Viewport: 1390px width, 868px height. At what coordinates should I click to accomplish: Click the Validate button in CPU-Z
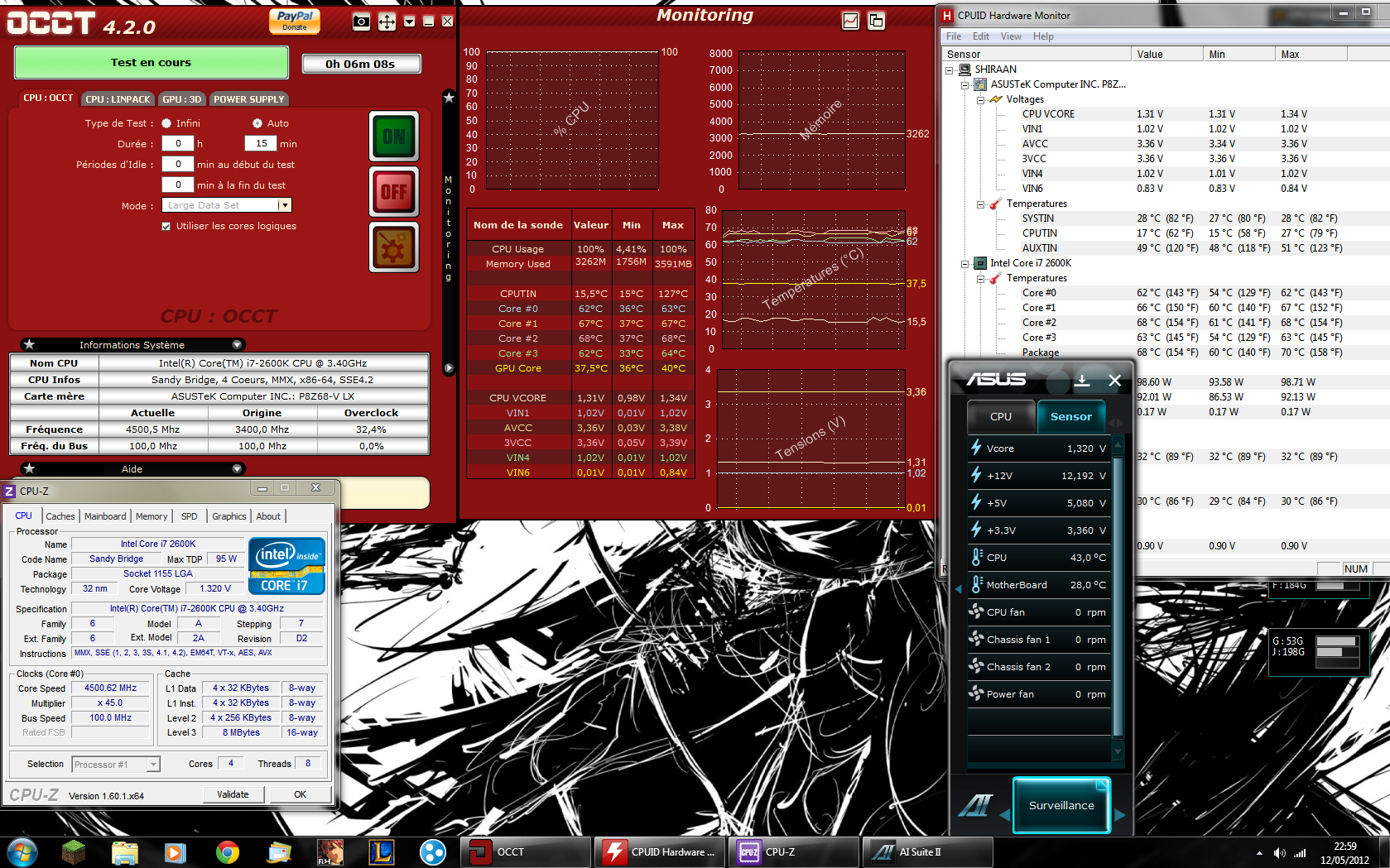pyautogui.click(x=233, y=794)
